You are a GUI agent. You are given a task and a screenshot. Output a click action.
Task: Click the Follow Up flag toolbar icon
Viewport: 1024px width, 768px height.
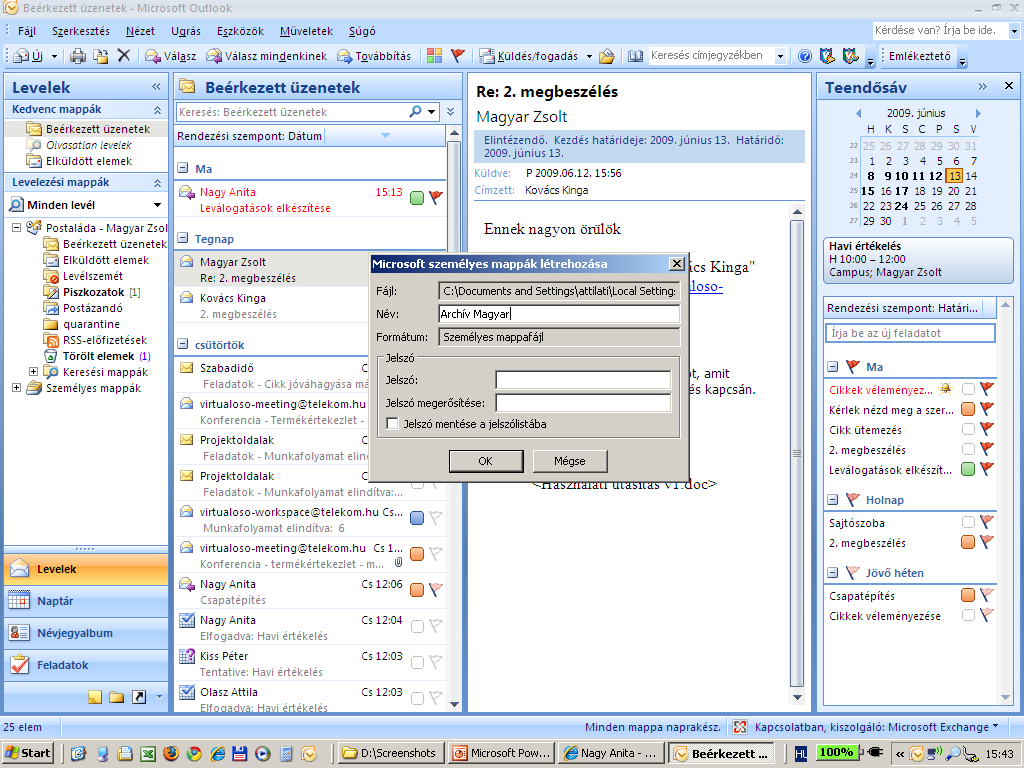click(x=457, y=56)
